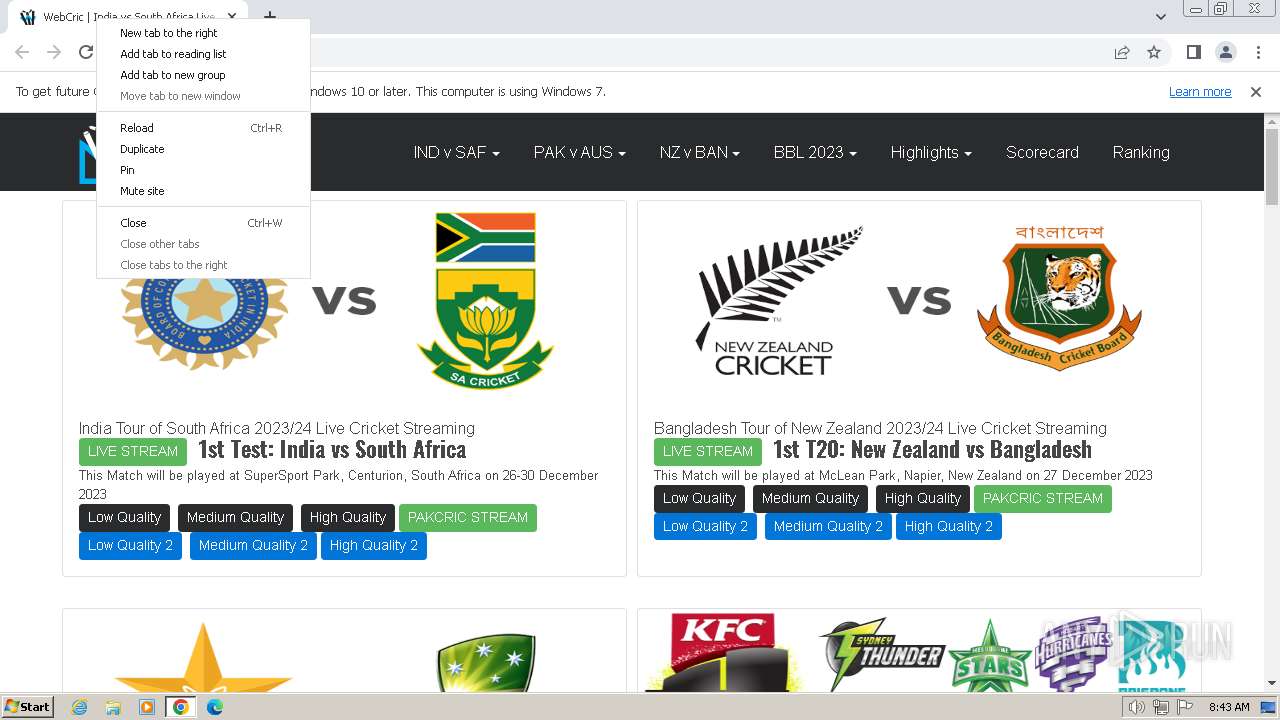Select Pin in the tab menu

(203, 170)
